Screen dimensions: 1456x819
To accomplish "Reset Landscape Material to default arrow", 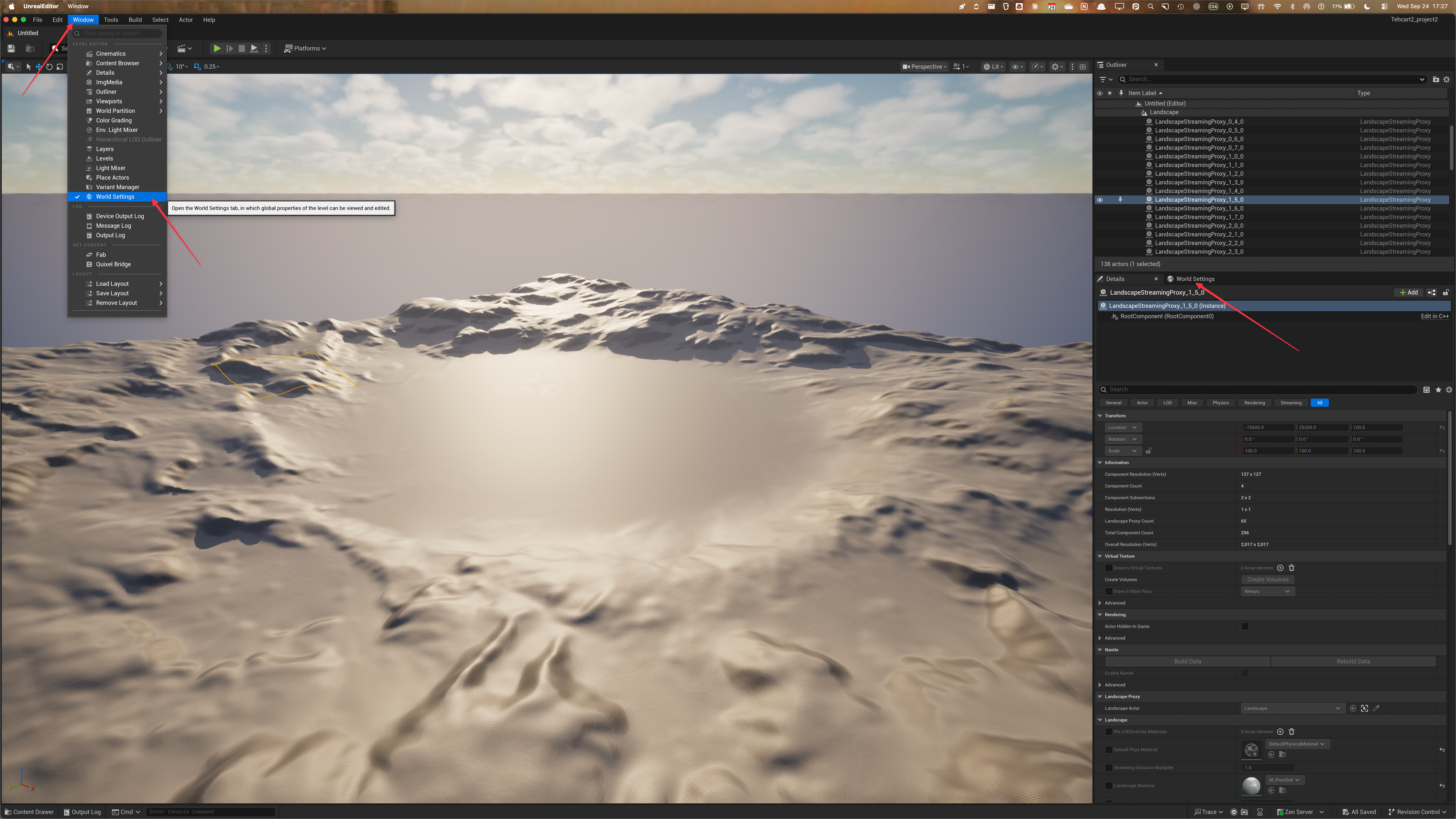I will pos(1442,786).
